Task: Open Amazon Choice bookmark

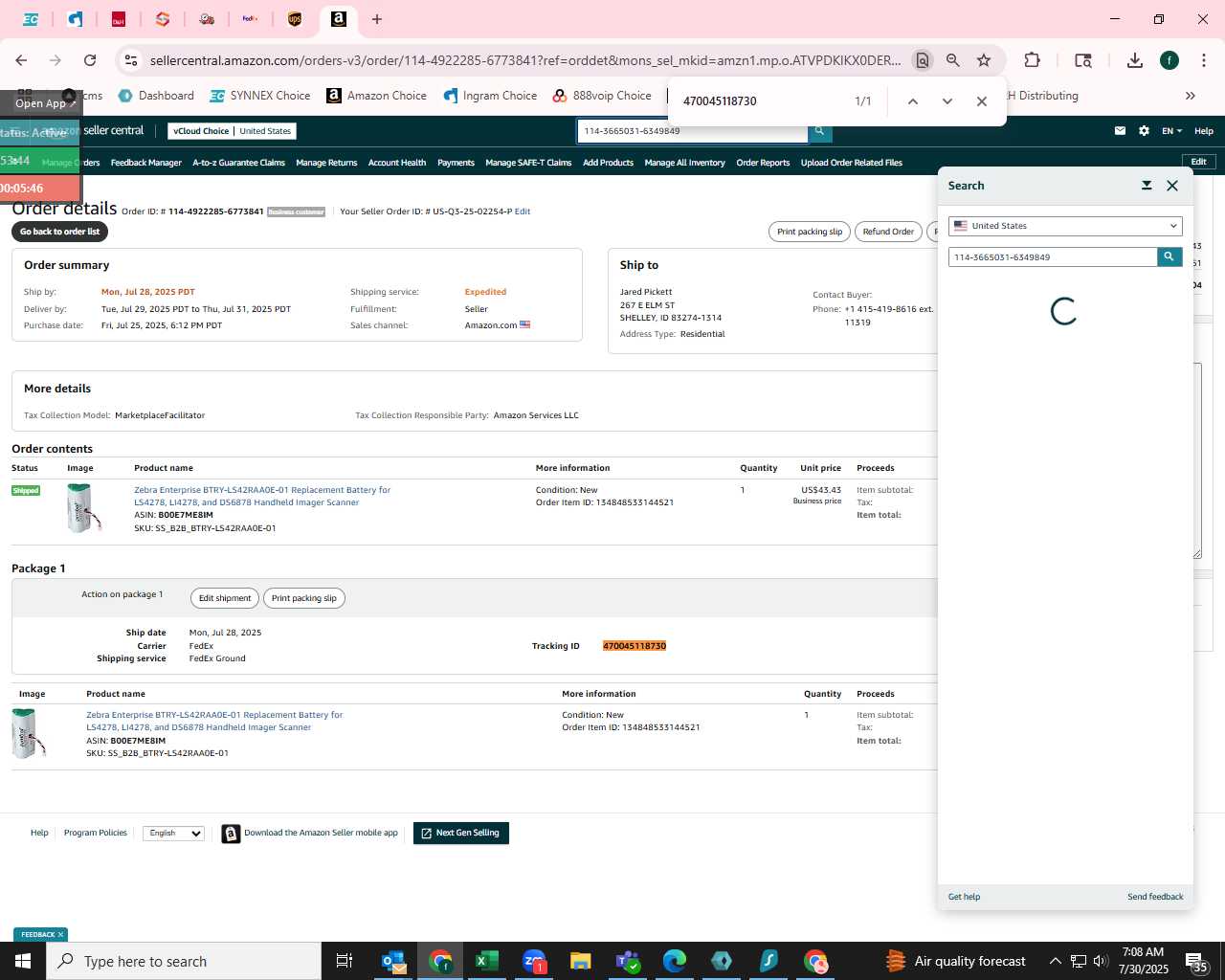Action: [x=376, y=96]
